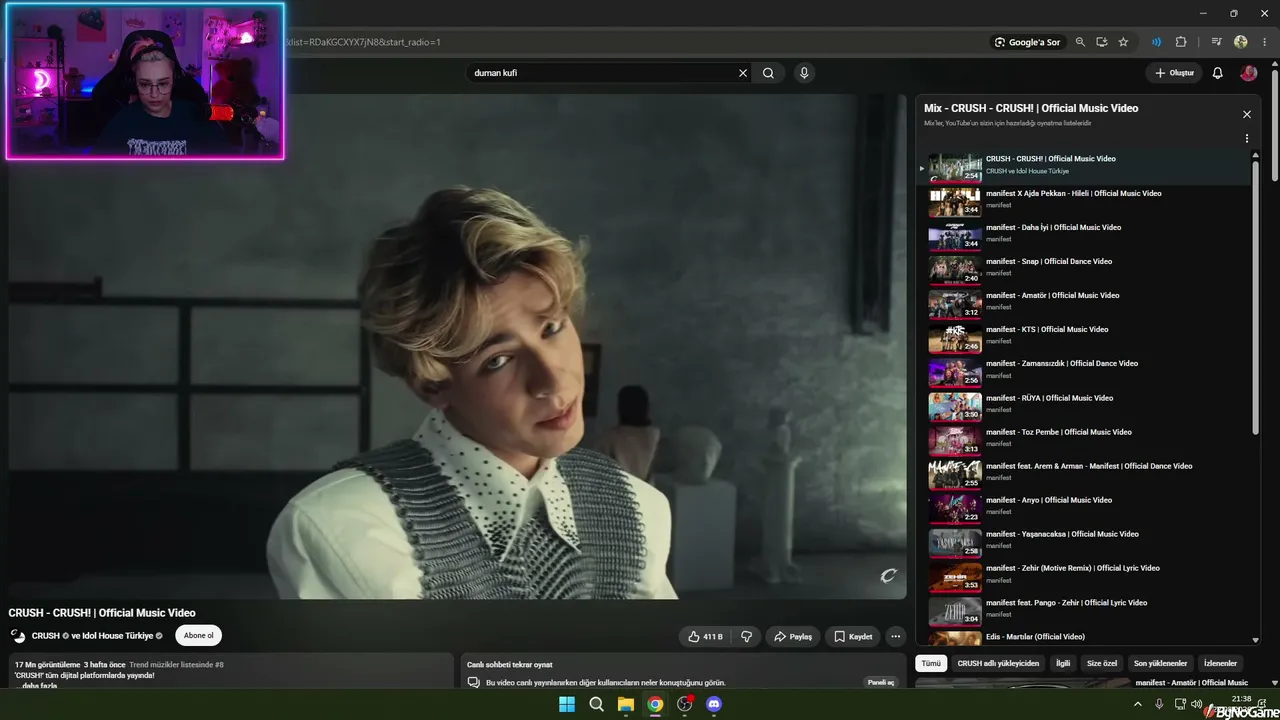Dislike the CRUSH video
Screen dimensions: 1280x720
[746, 637]
